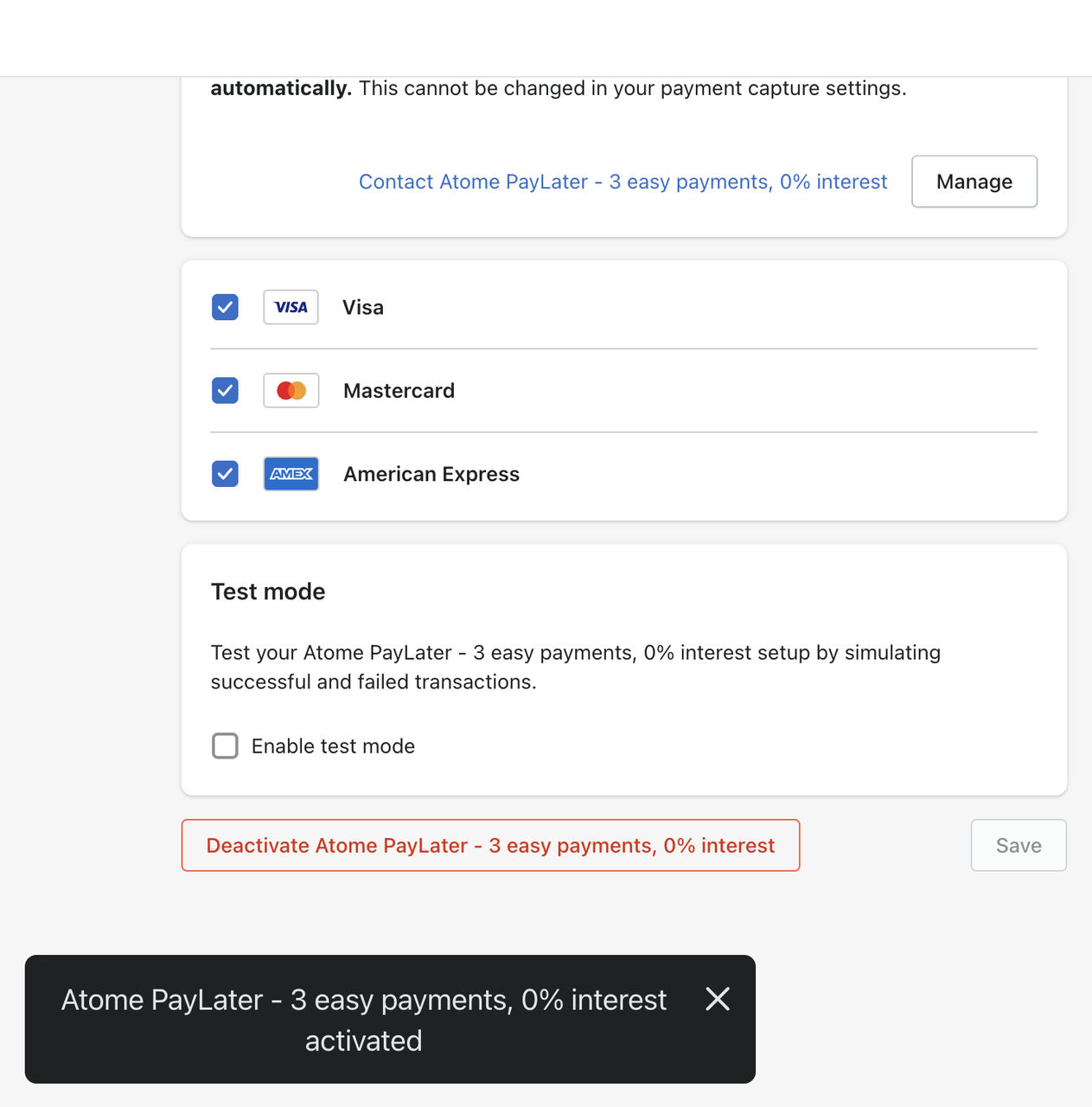Deactivate Atome PayLater payment method

click(490, 845)
